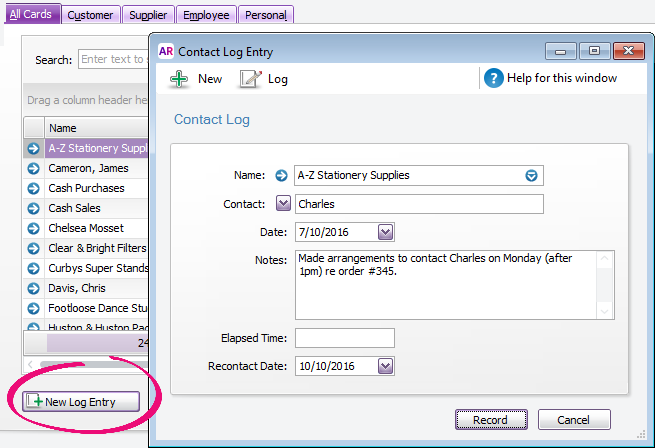The width and height of the screenshot is (655, 448).
Task: Click the Contact field containing Charles
Action: click(419, 204)
